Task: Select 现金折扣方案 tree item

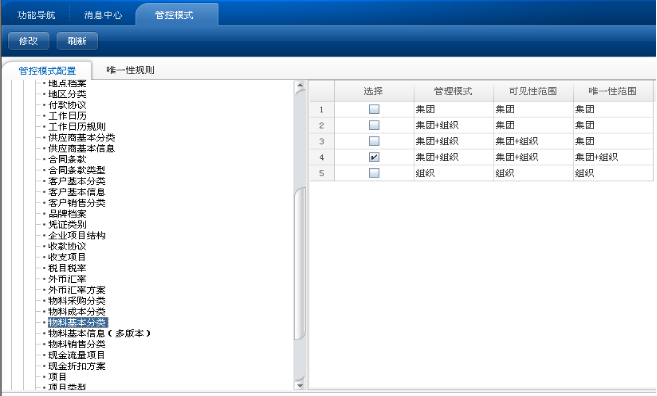Action: [77, 366]
